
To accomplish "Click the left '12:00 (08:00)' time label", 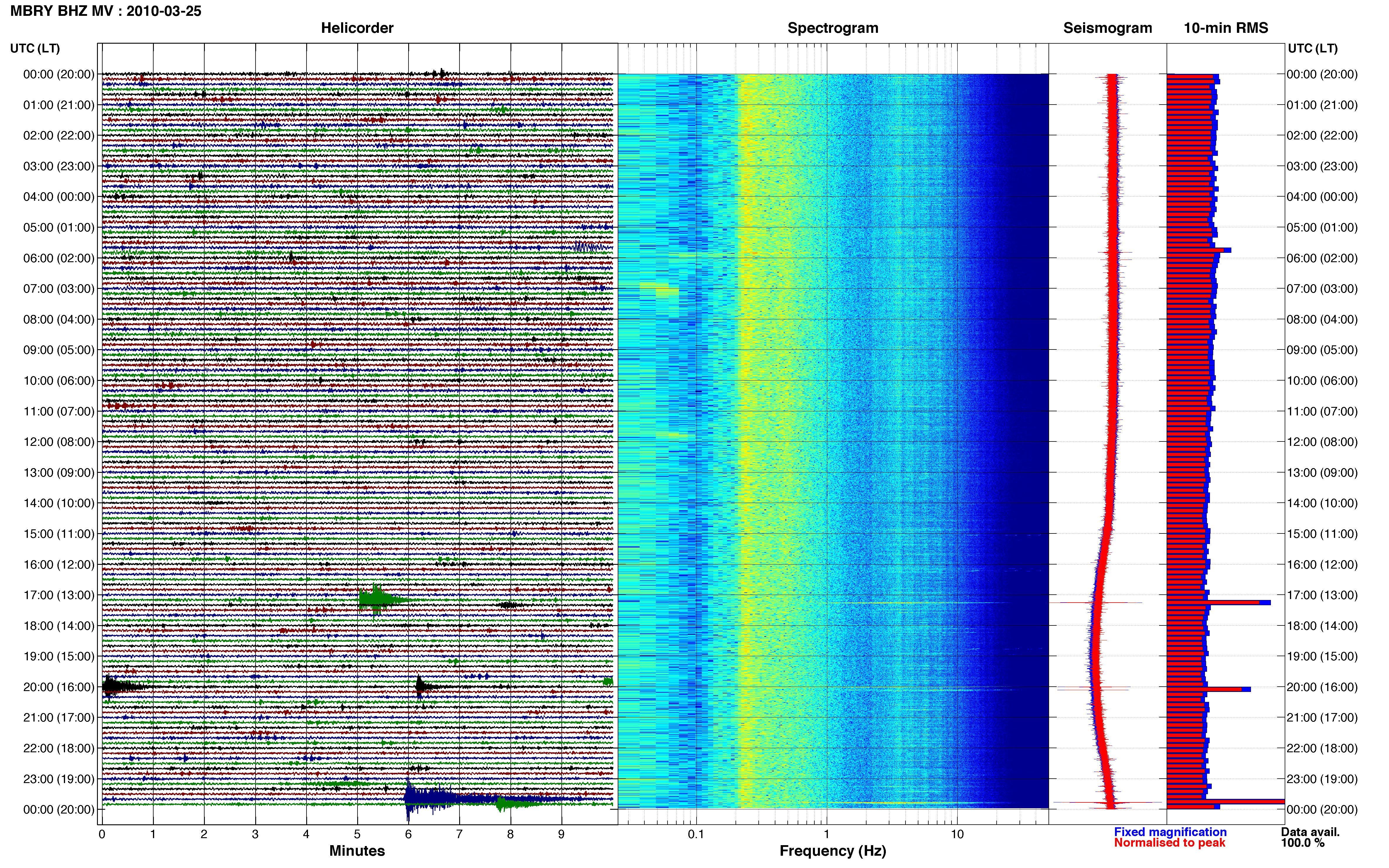I will [59, 442].
